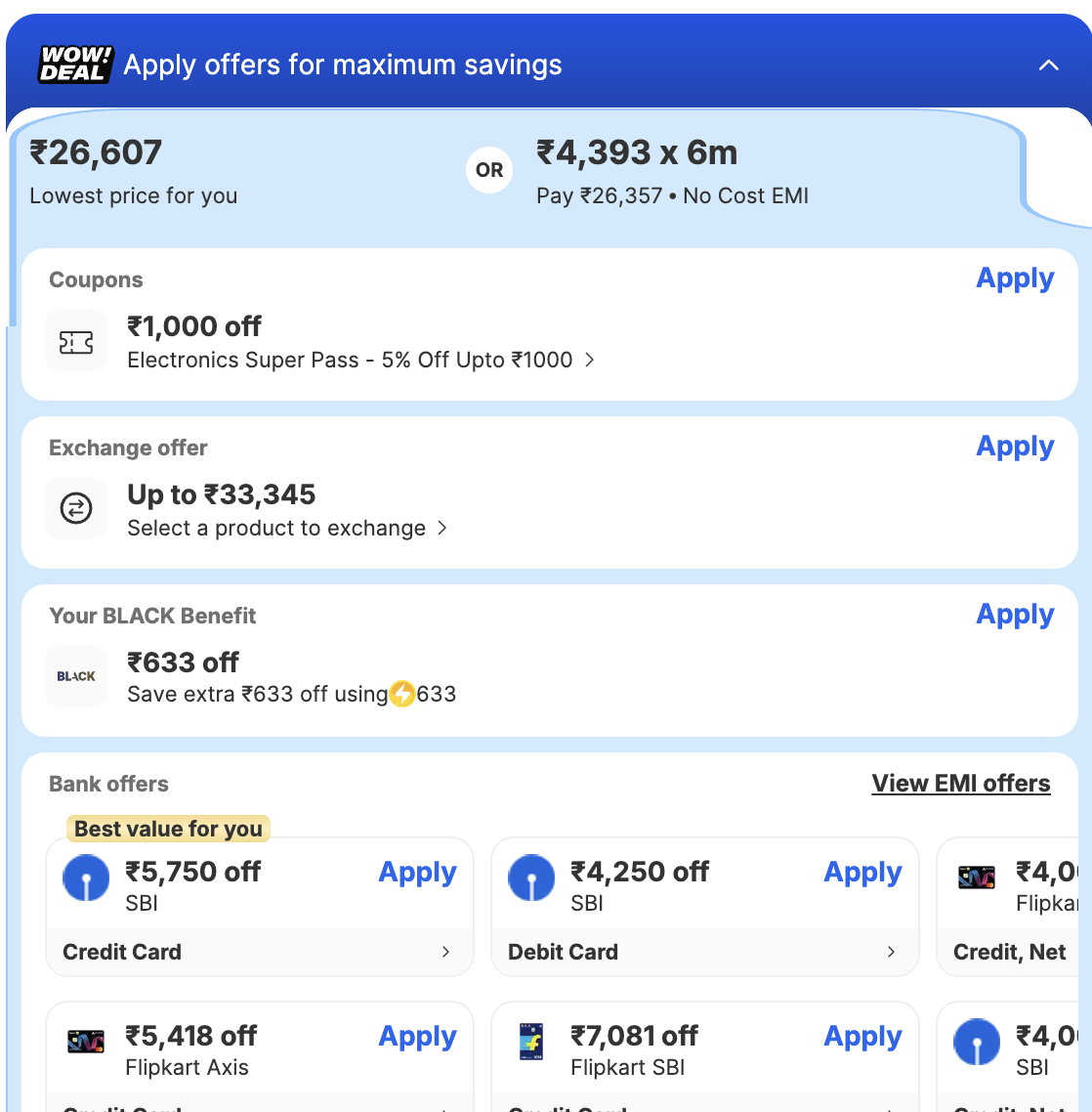1092x1112 pixels.
Task: Click the SBI logo on Credit Card offer
Action: coord(86,877)
